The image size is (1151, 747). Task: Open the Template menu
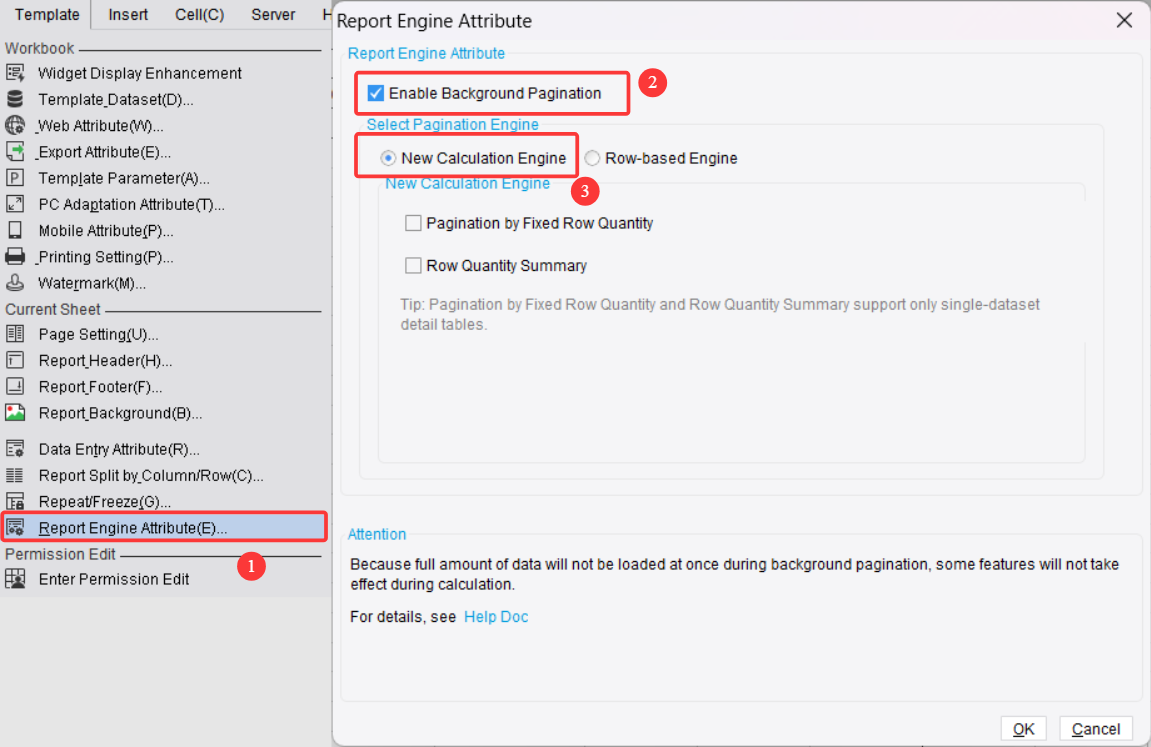(47, 15)
